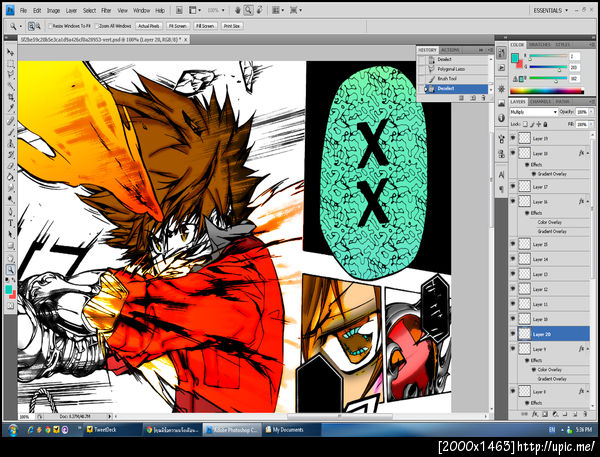The height and width of the screenshot is (457, 600).
Task: Open the Image menu
Action: point(53,11)
